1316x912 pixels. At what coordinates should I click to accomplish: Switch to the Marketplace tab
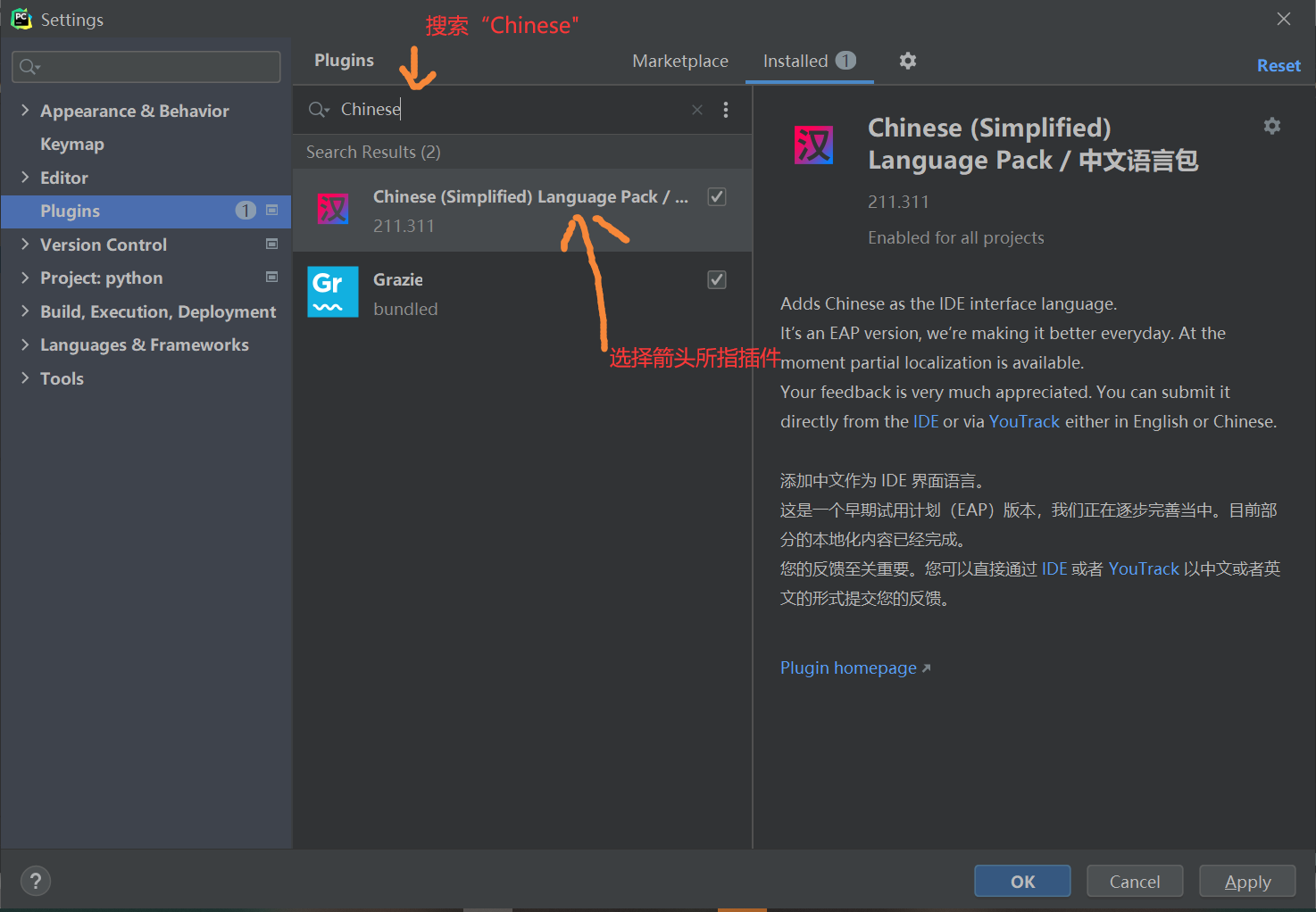tap(680, 61)
